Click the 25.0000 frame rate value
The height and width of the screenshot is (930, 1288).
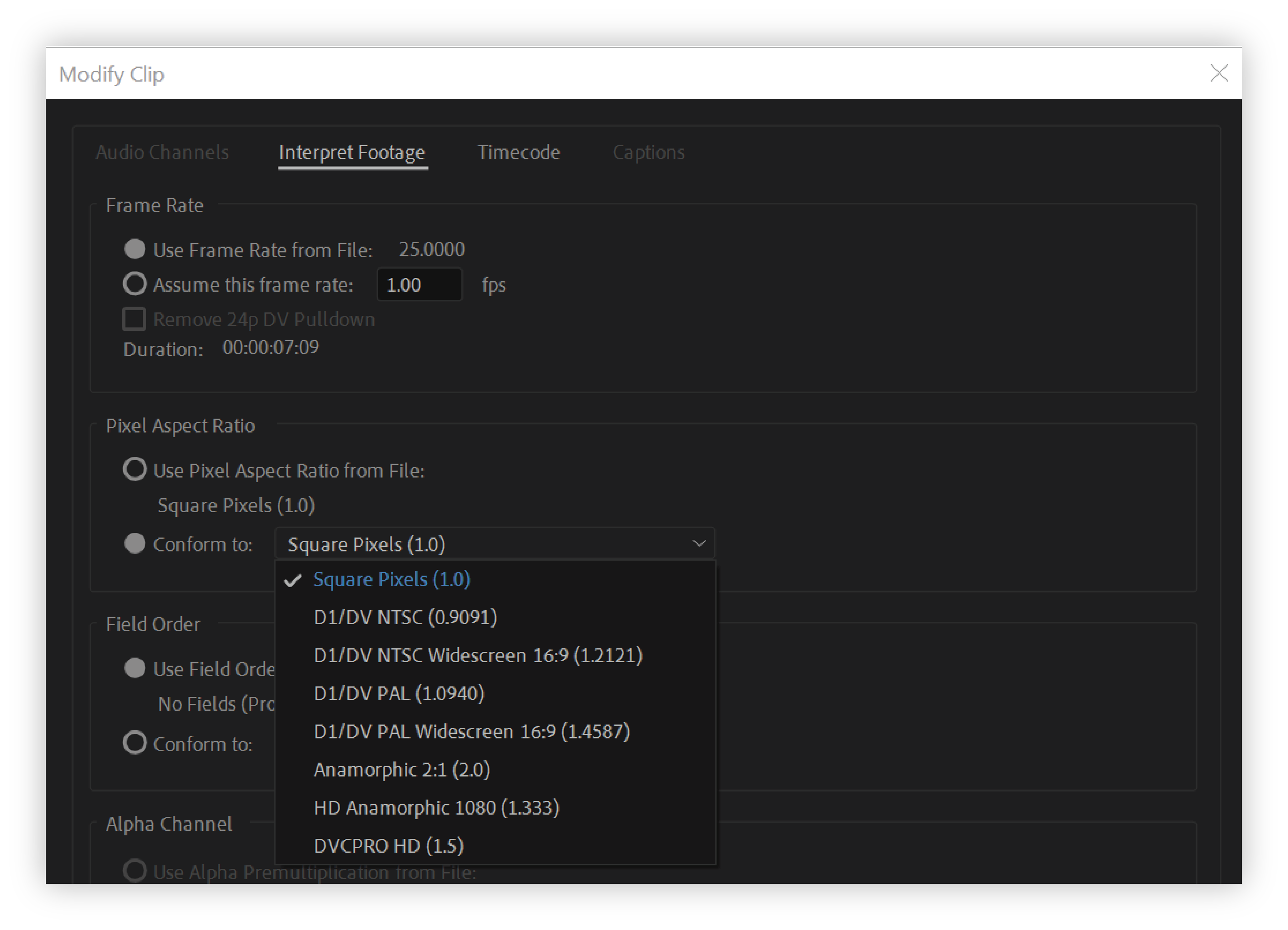point(432,249)
